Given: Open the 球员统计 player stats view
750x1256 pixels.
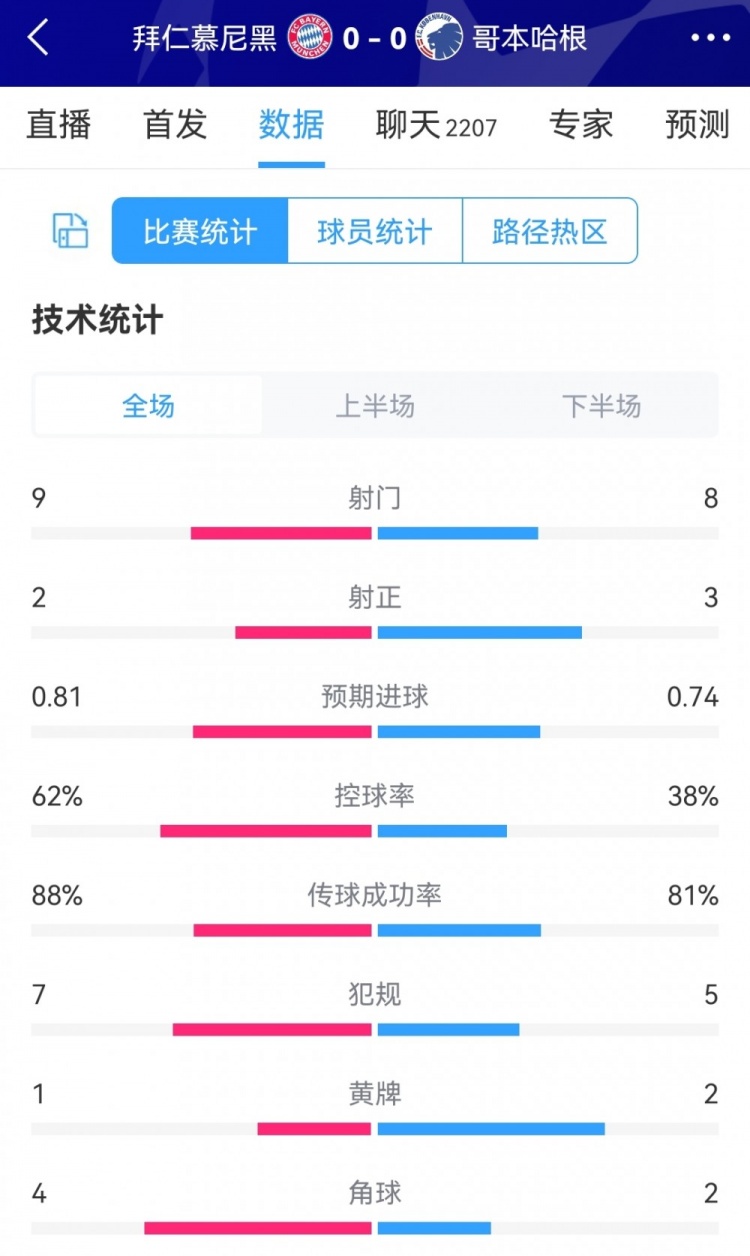Looking at the screenshot, I should pos(374,231).
